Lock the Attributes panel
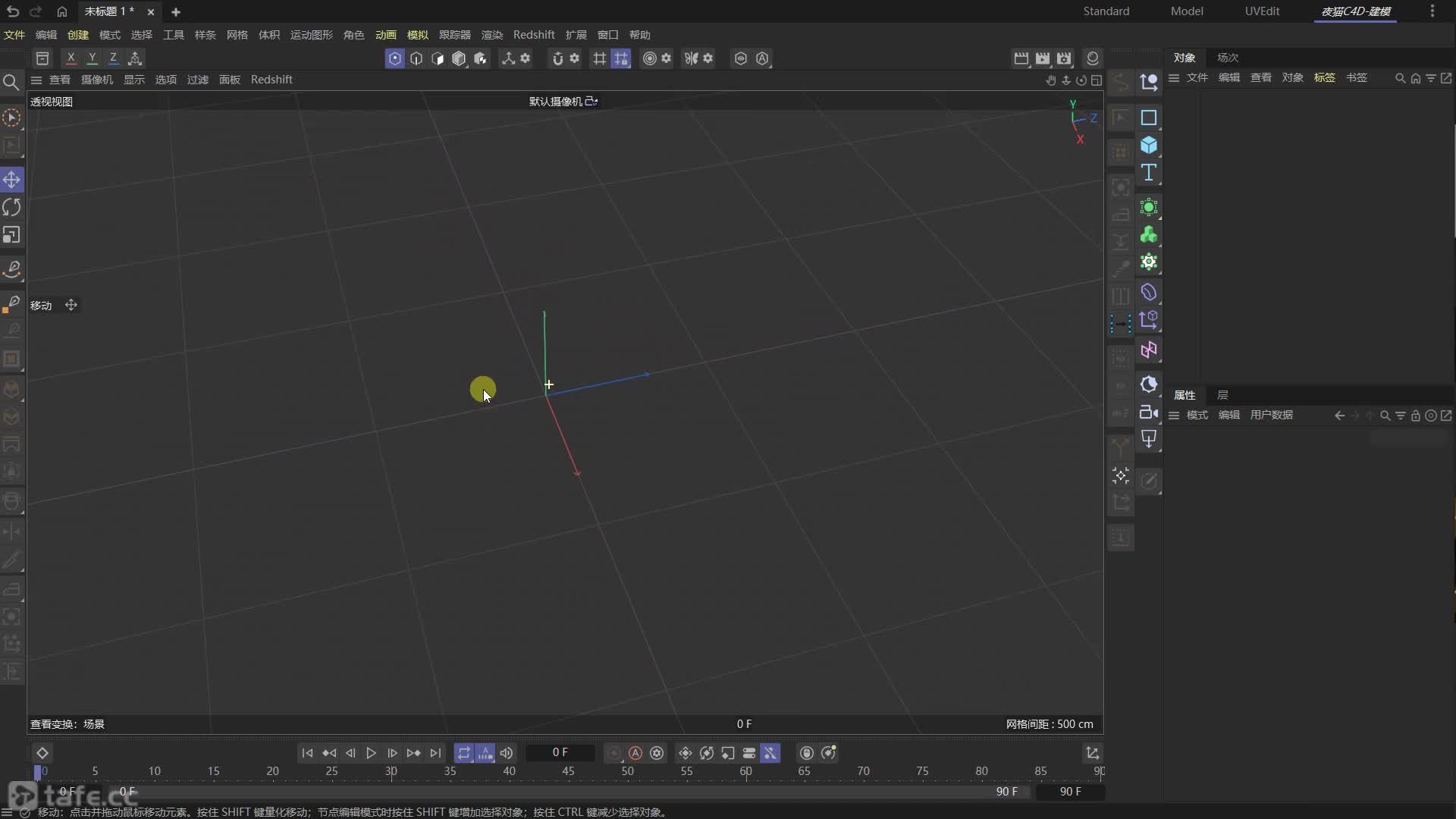 [x=1415, y=416]
